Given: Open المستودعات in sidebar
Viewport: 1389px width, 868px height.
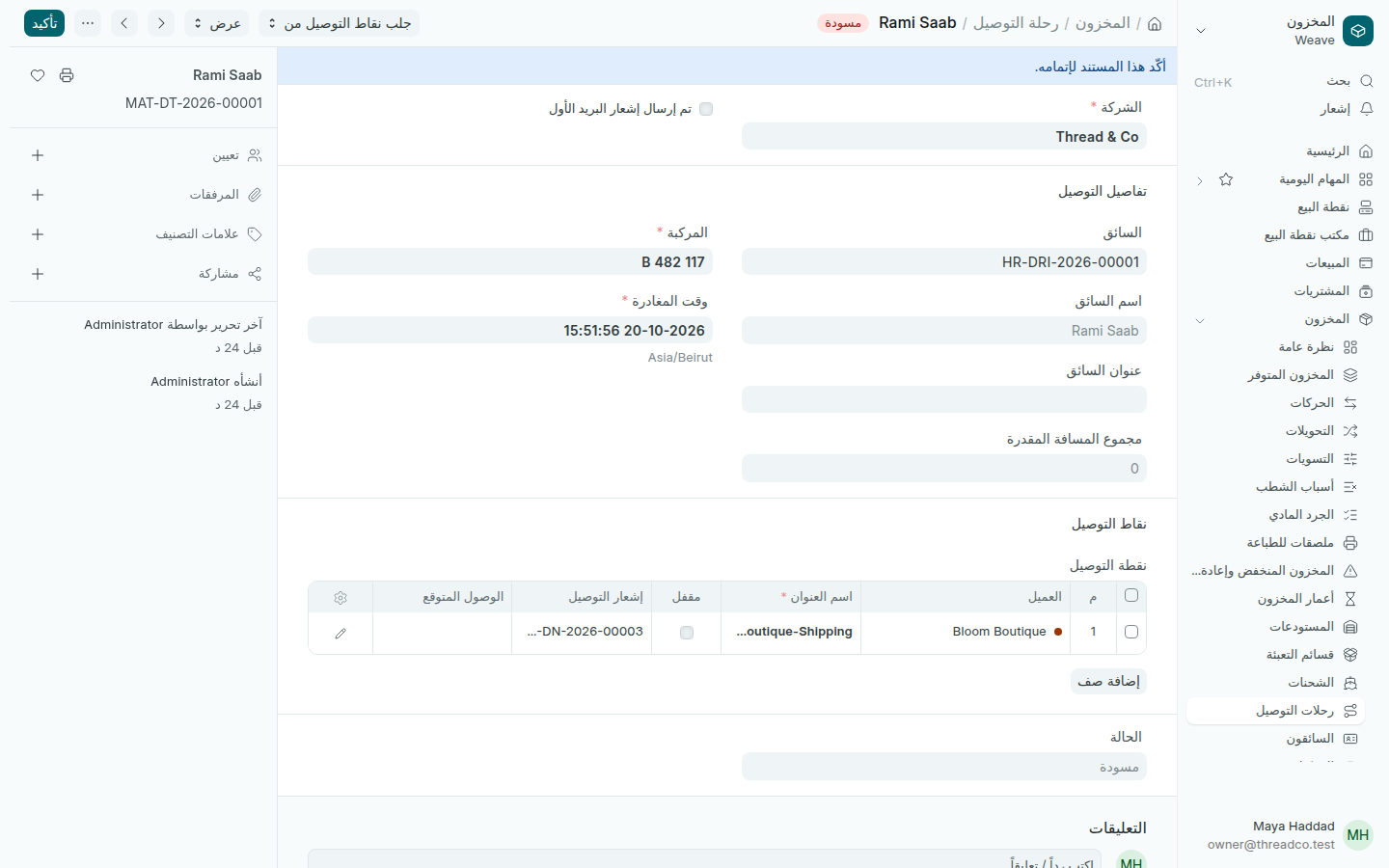Looking at the screenshot, I should [1275, 627].
